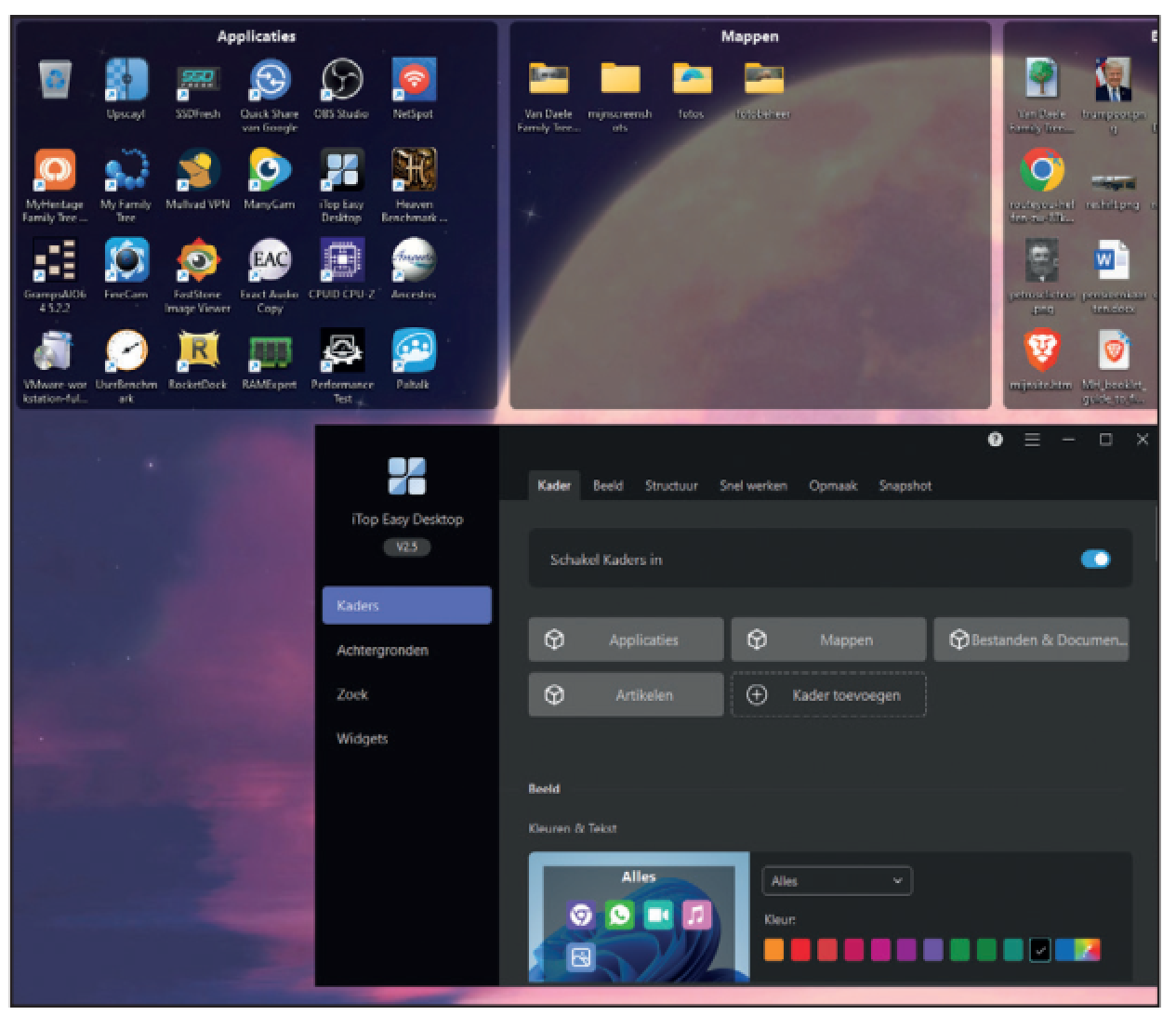Click the Alles preview thumbnail
Screen dimensions: 1176x1015
(639, 917)
